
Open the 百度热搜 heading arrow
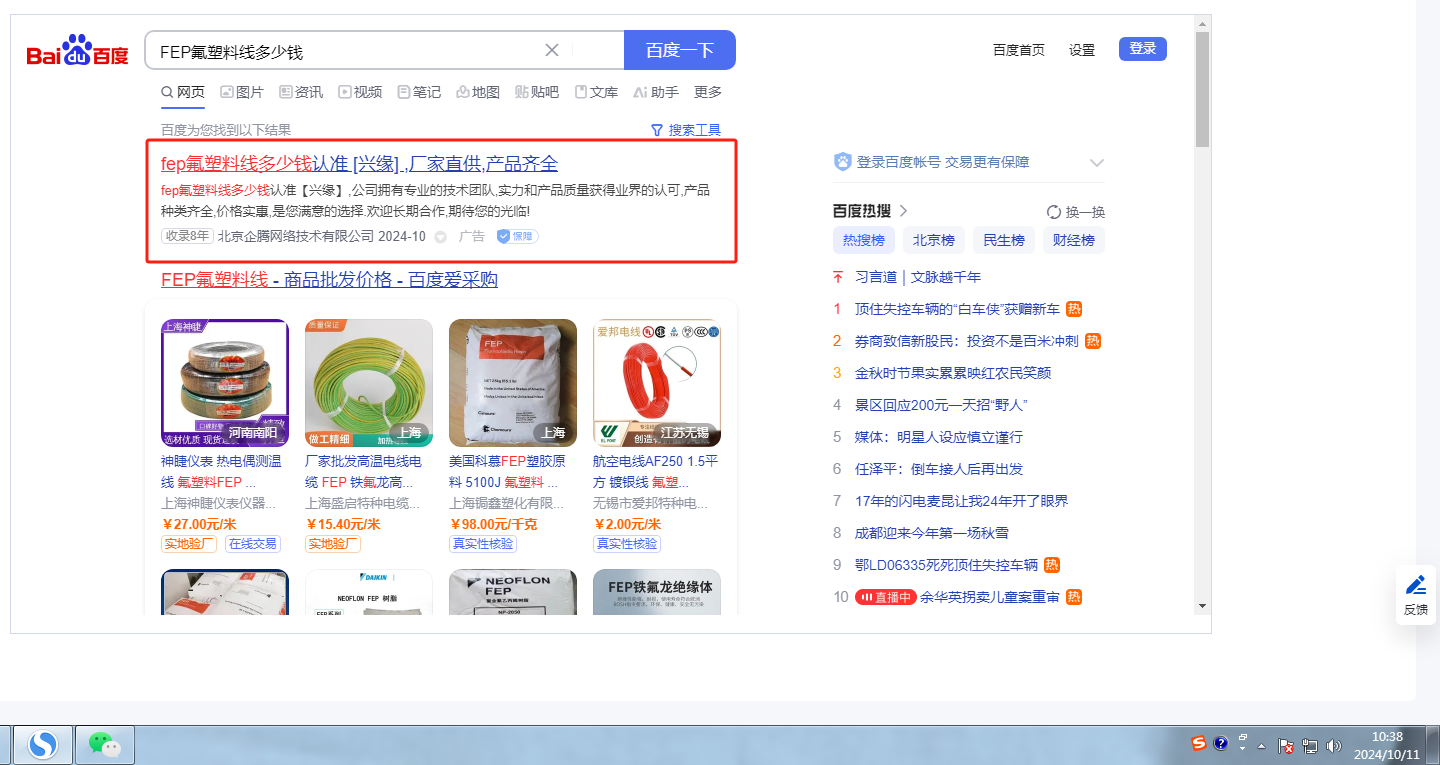pos(903,211)
